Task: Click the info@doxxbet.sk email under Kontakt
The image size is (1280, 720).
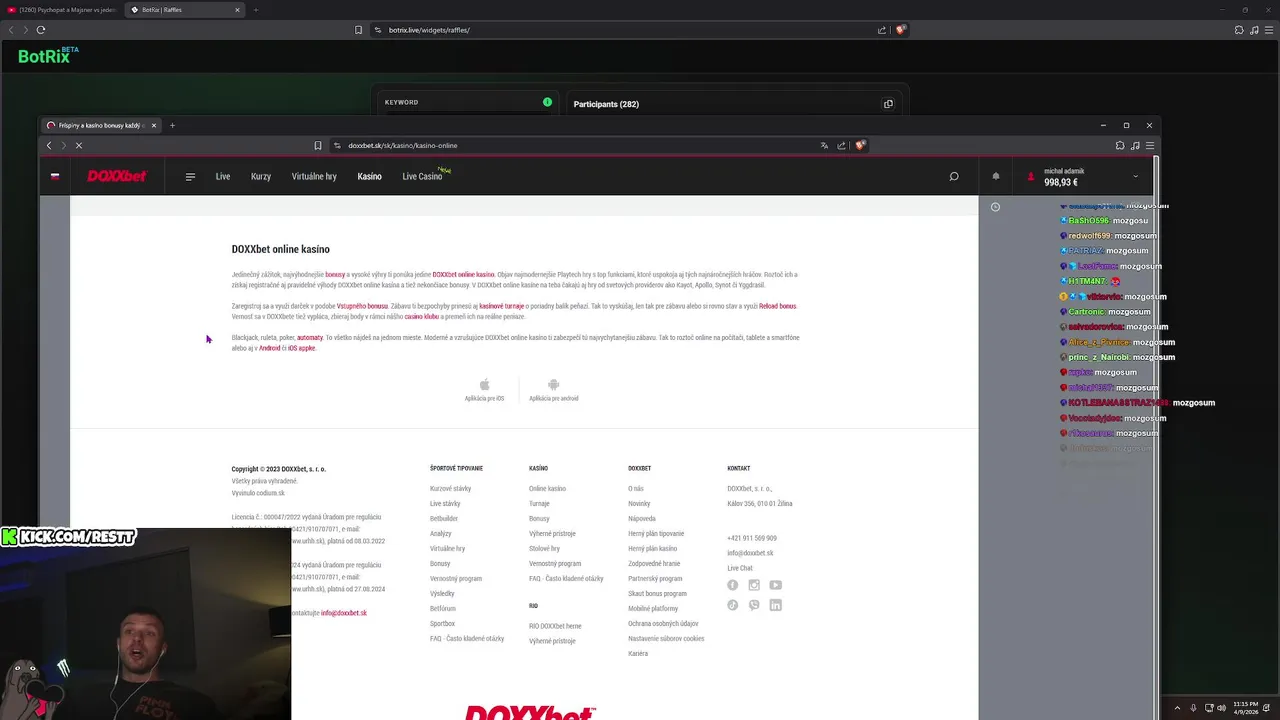Action: tap(750, 553)
